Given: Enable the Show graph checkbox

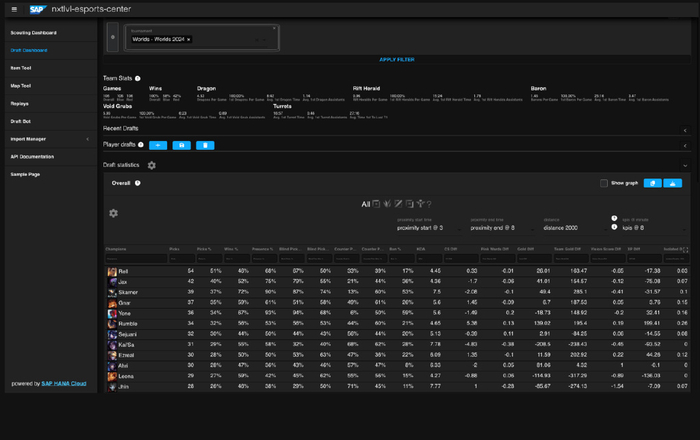Looking at the screenshot, I should pos(604,183).
